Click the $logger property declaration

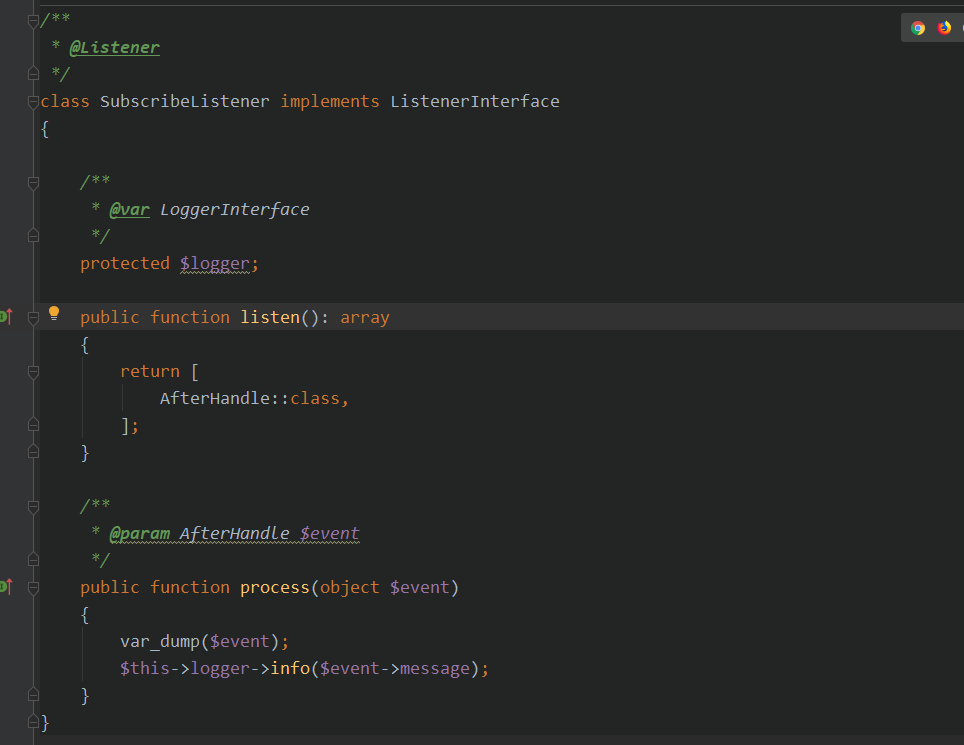215,264
